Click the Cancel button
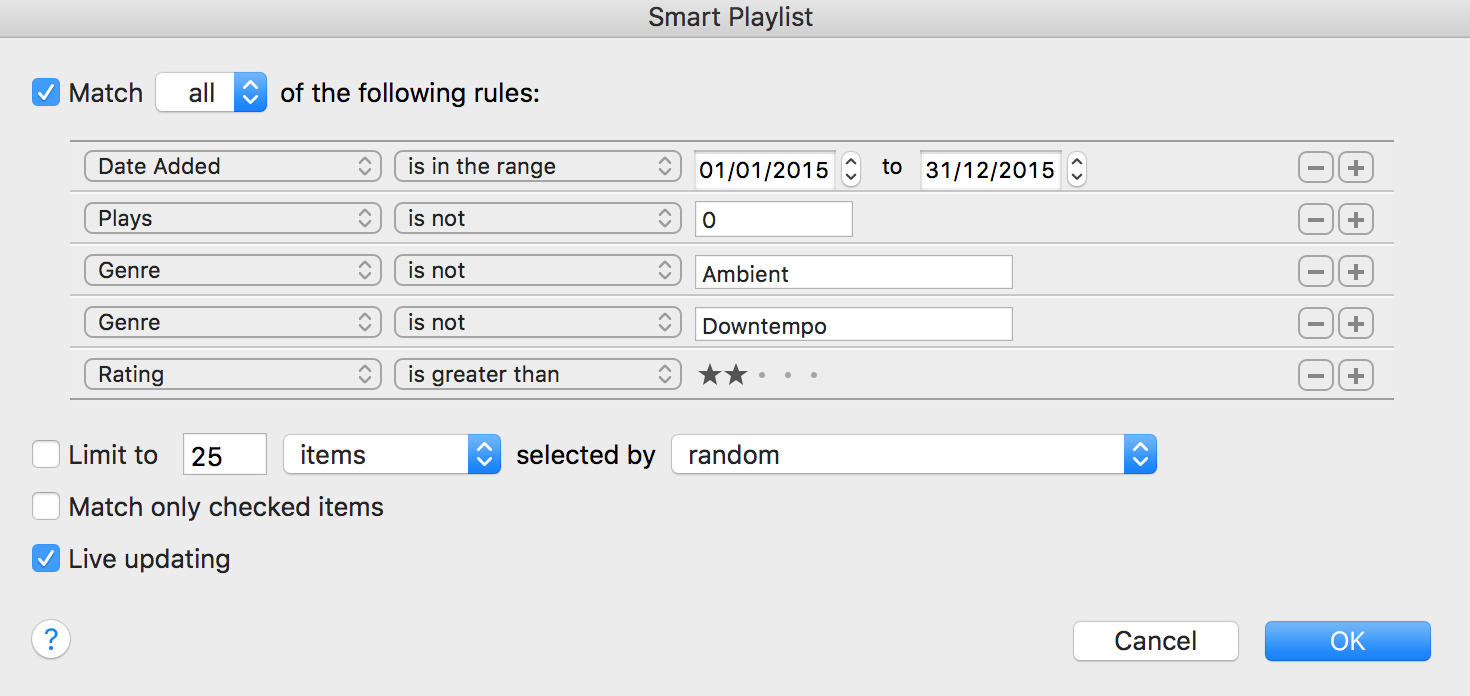This screenshot has width=1470, height=696. click(1155, 641)
